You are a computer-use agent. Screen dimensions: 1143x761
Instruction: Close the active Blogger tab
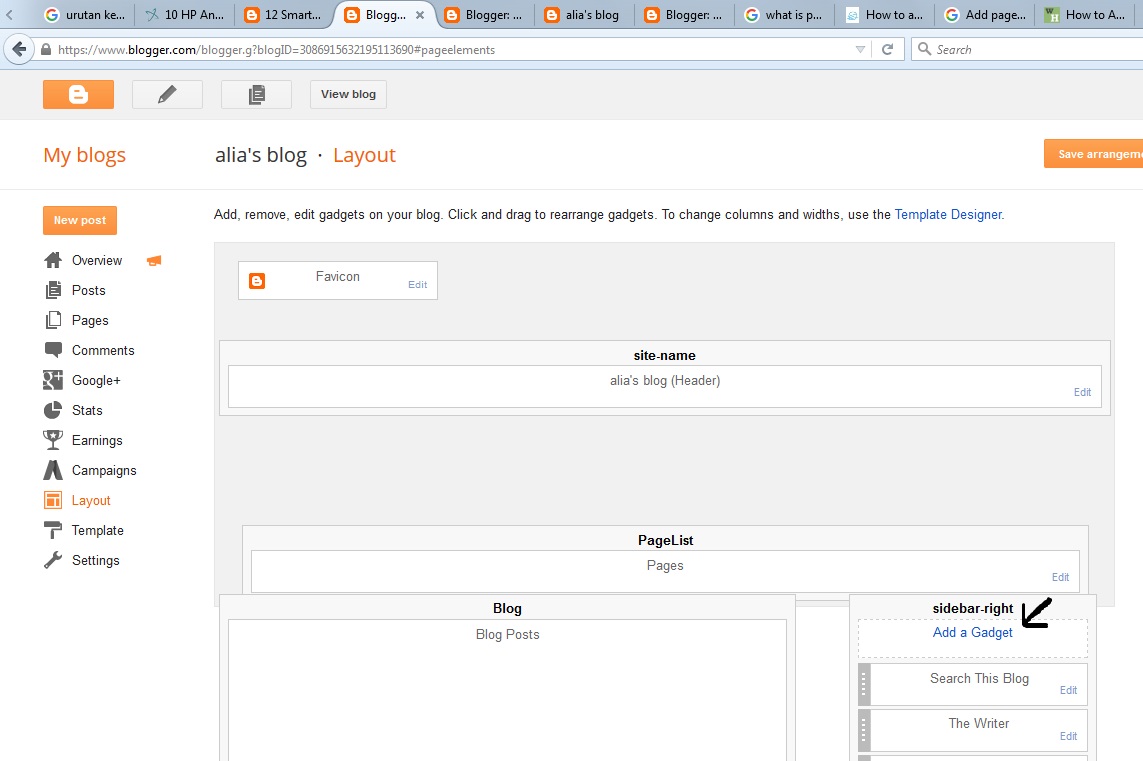pyautogui.click(x=420, y=15)
